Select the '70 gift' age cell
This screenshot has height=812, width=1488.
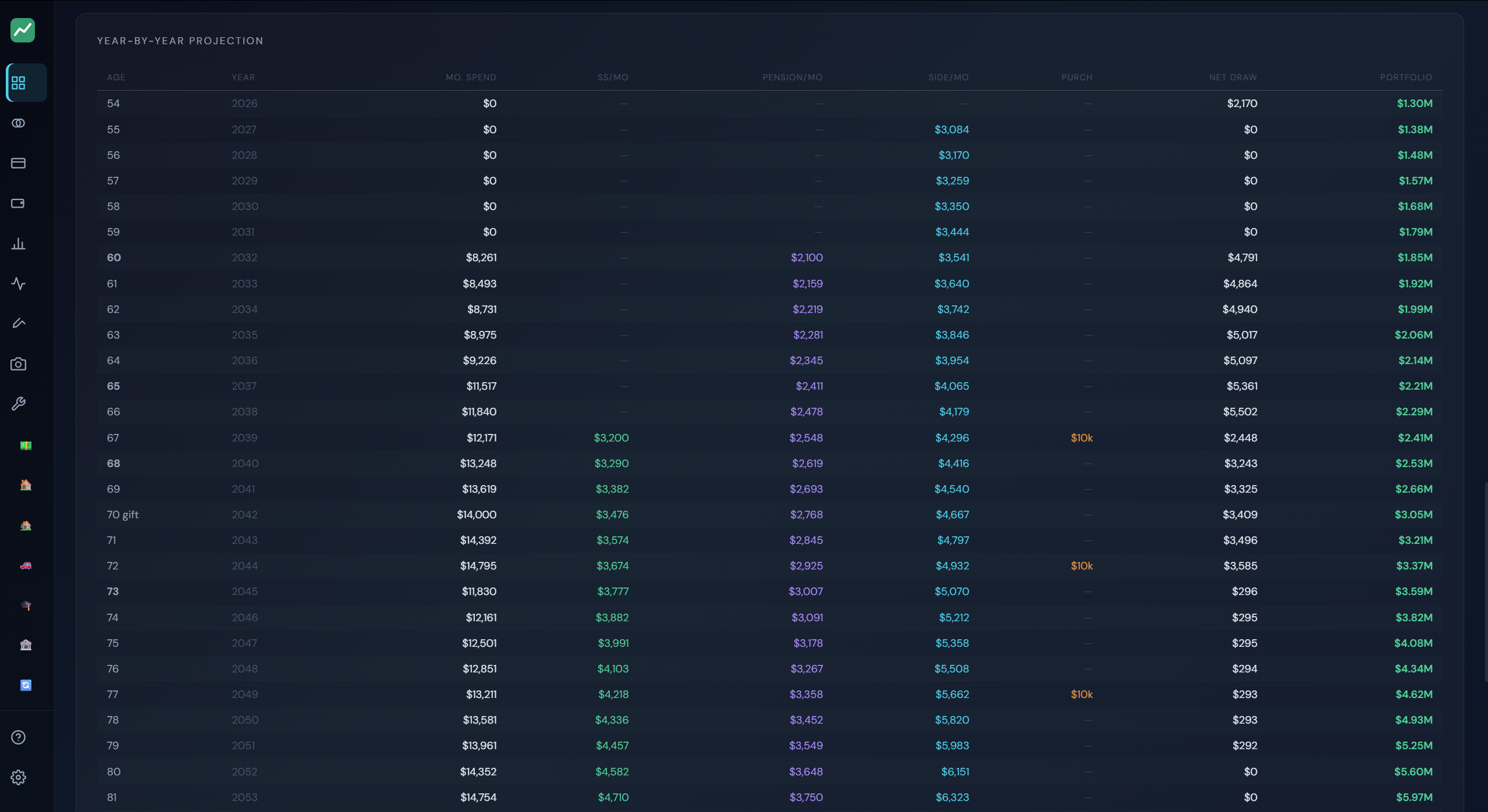click(x=123, y=515)
